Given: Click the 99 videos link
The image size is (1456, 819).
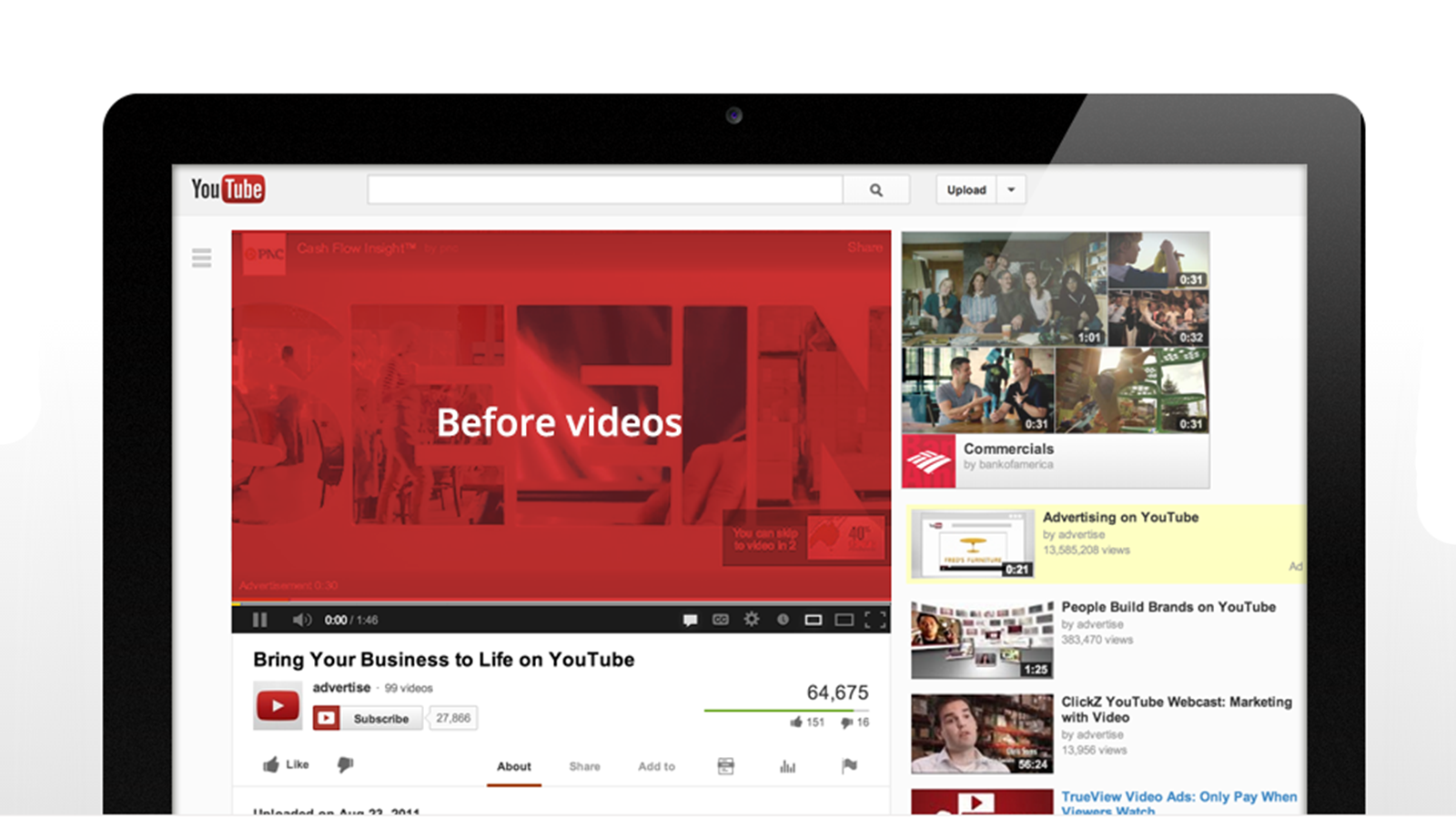Looking at the screenshot, I should tap(409, 688).
